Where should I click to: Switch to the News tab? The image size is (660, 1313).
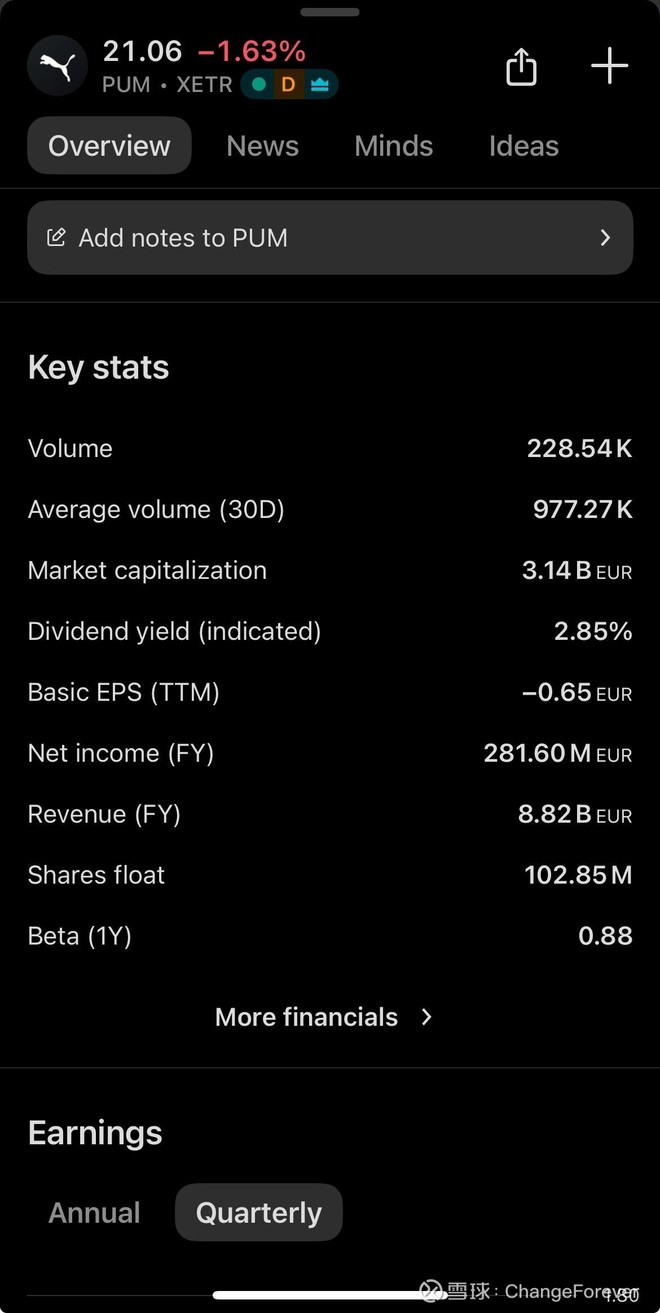[262, 146]
